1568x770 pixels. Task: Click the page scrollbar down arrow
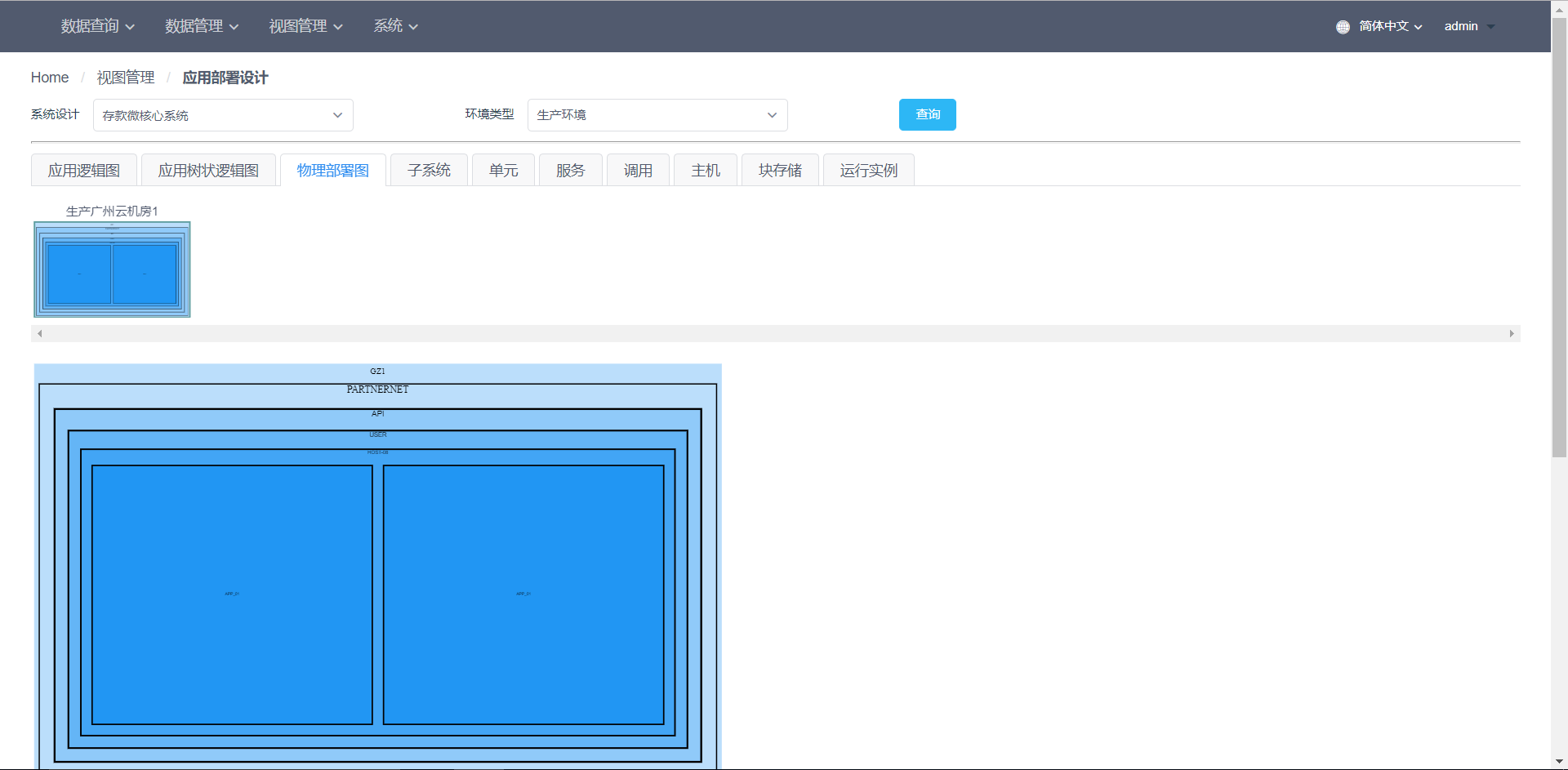(x=1559, y=761)
